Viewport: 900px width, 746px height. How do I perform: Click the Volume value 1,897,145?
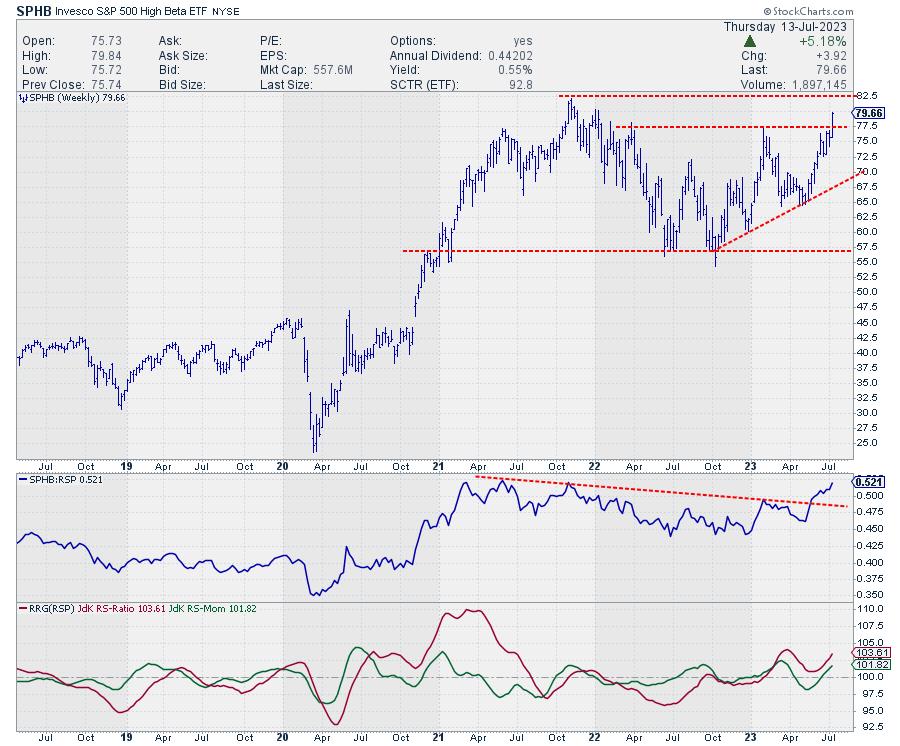pyautogui.click(x=819, y=85)
